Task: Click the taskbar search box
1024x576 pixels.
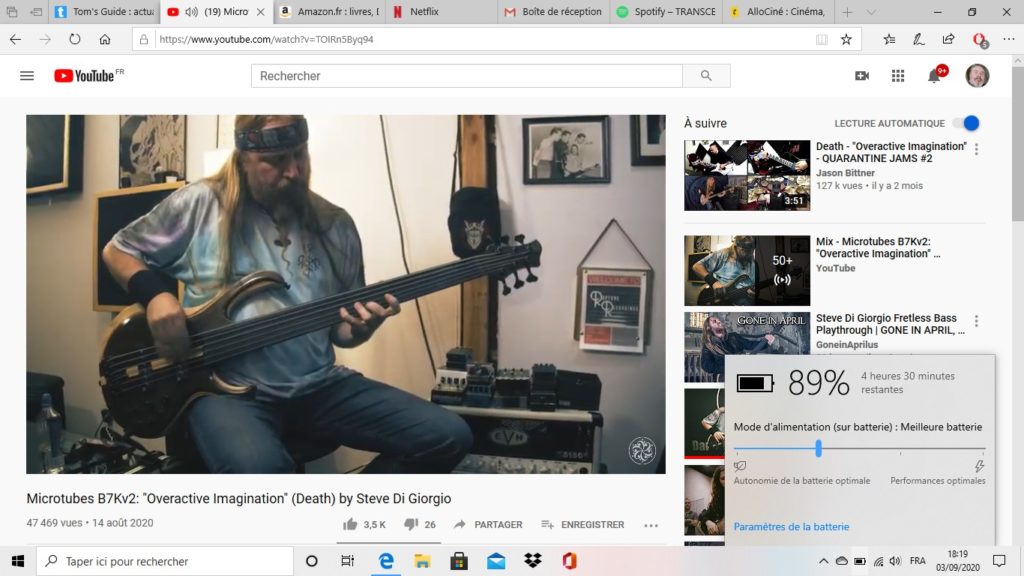Action: pos(165,561)
